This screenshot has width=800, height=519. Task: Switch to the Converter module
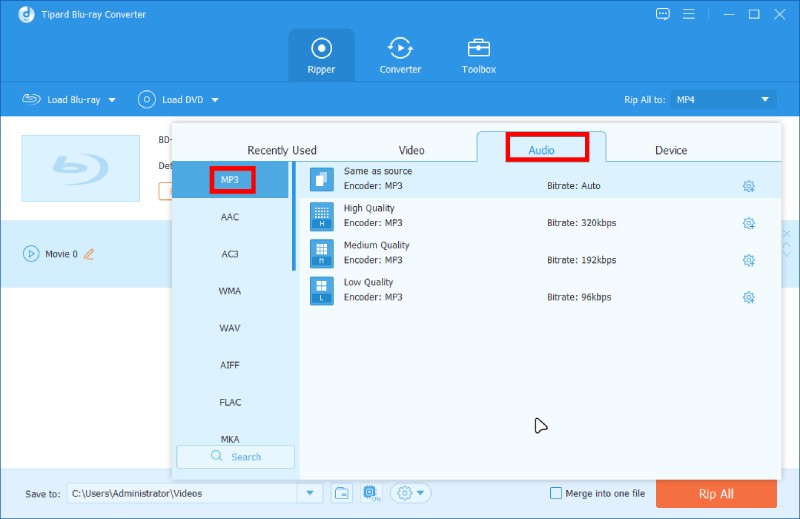point(400,56)
